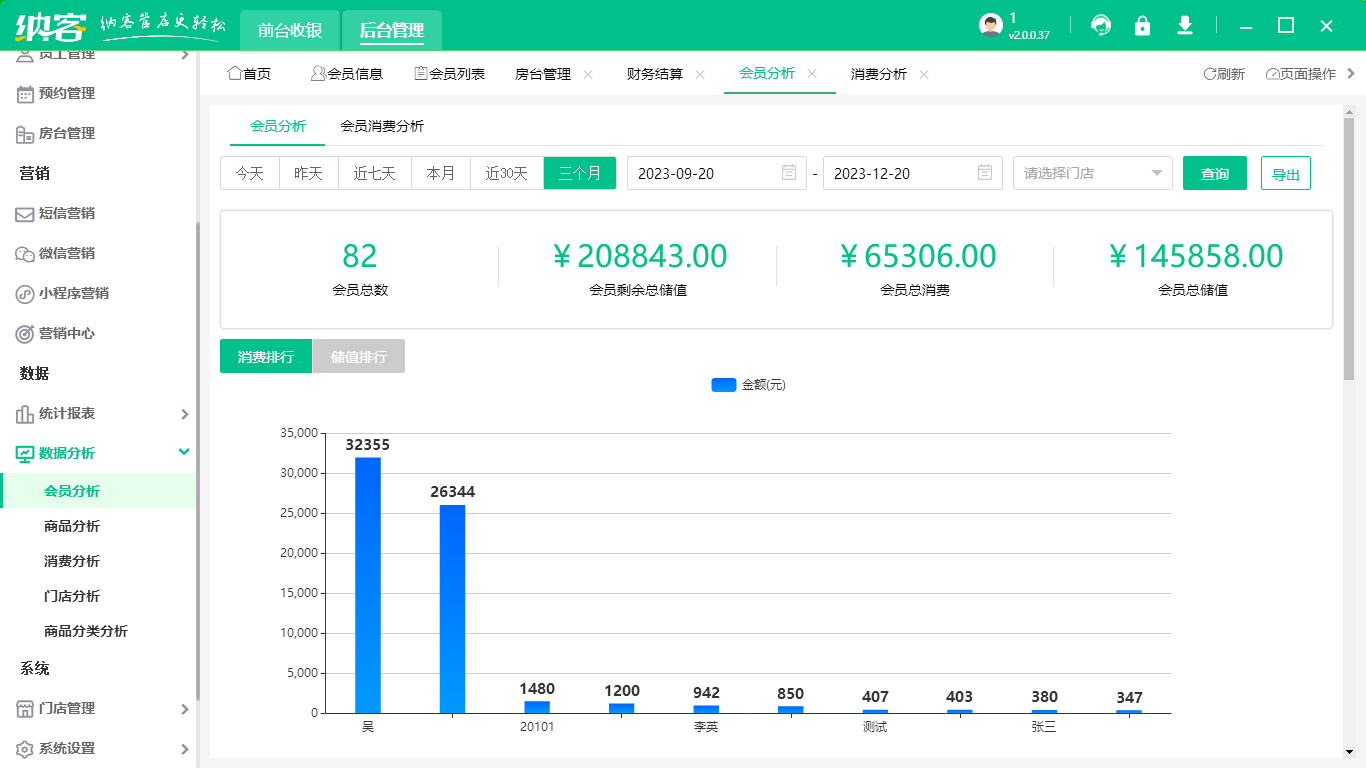The width and height of the screenshot is (1366, 768).
Task: Click the user avatar icon
Action: click(x=990, y=26)
